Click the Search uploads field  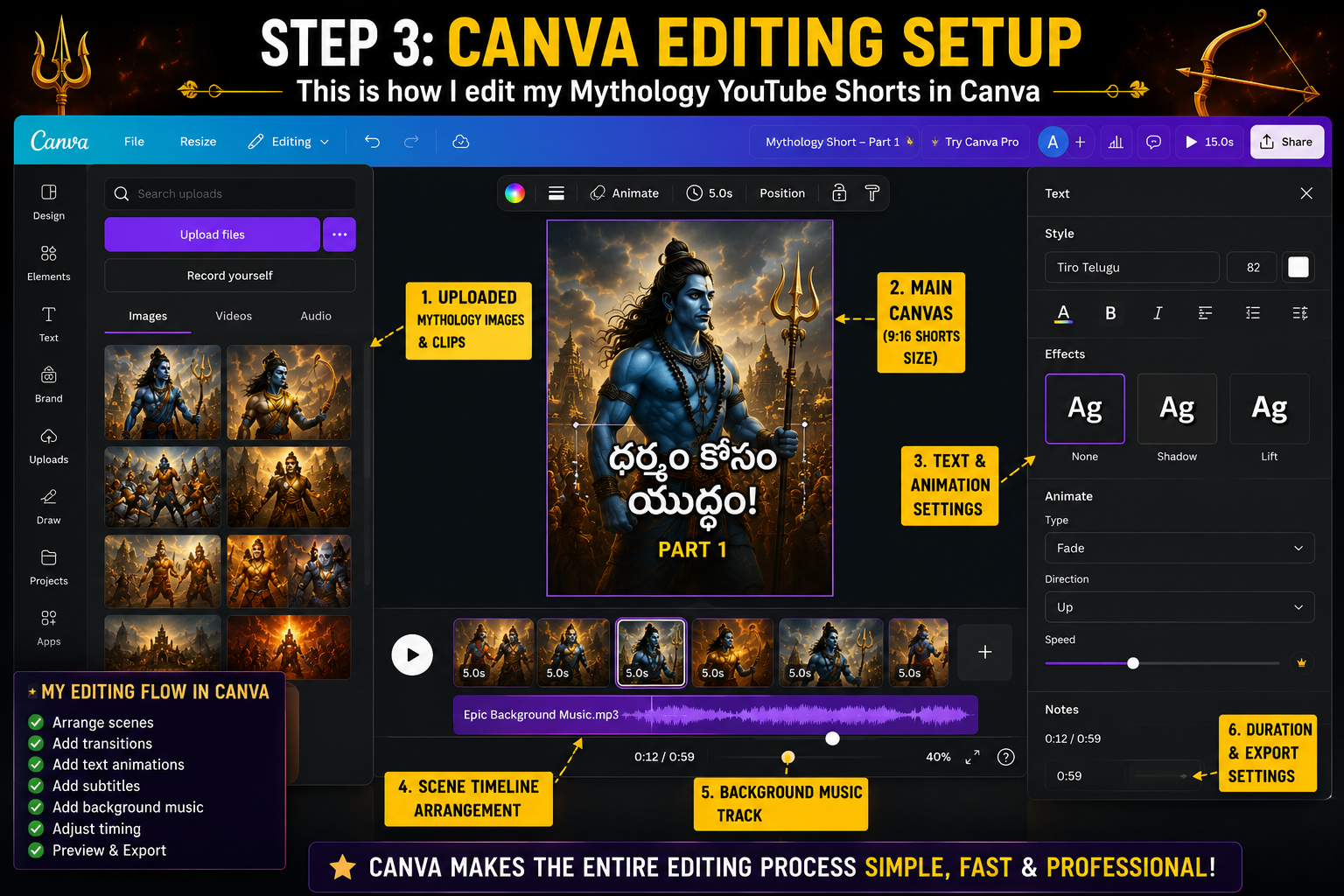[230, 193]
